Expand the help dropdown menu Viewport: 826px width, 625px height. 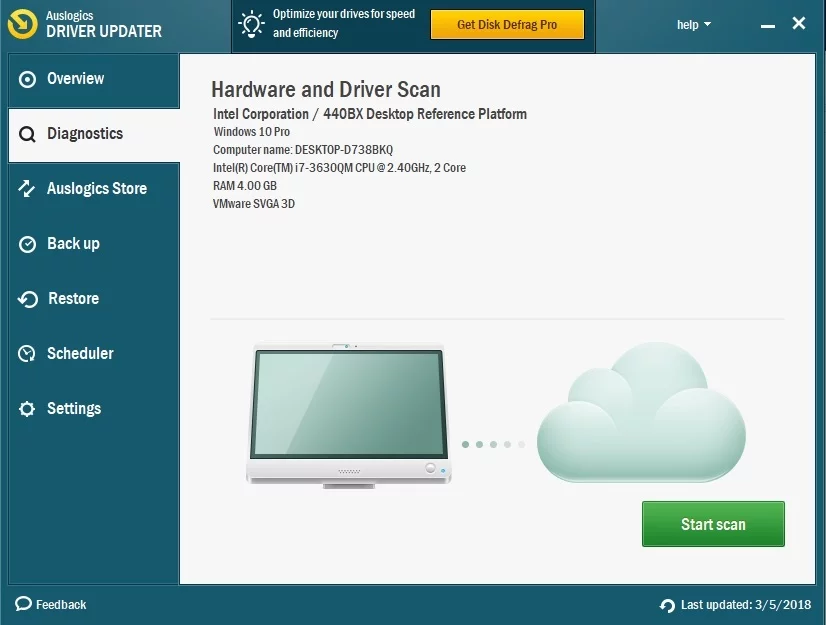point(694,25)
